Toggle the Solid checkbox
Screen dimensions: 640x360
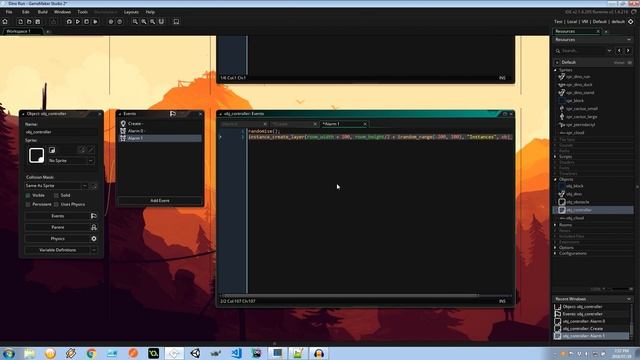coord(56,196)
